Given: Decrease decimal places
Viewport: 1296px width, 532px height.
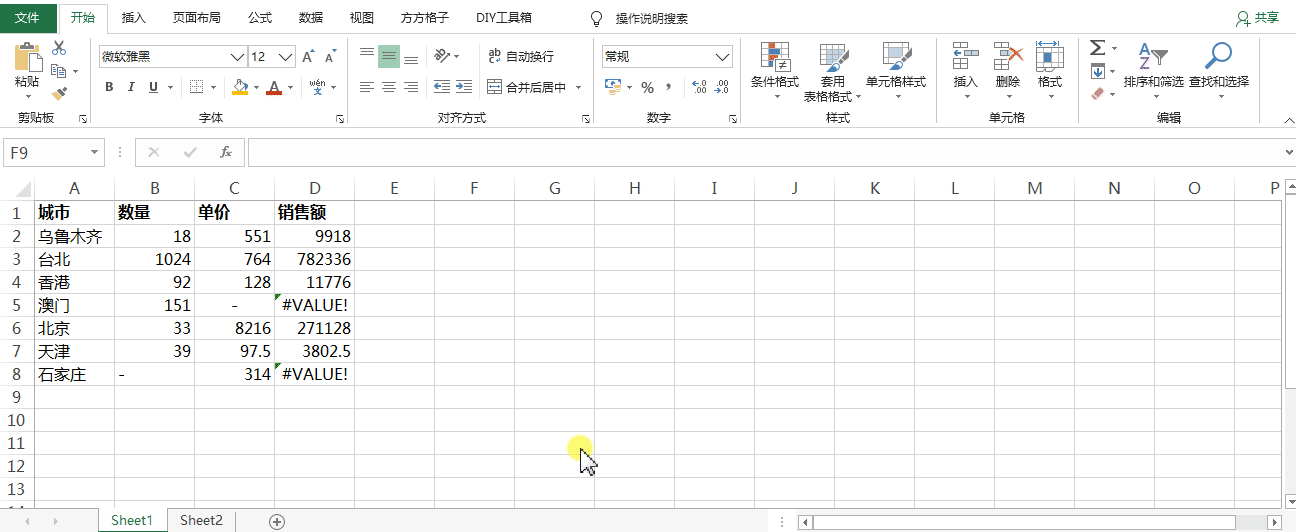Looking at the screenshot, I should tap(722, 87).
